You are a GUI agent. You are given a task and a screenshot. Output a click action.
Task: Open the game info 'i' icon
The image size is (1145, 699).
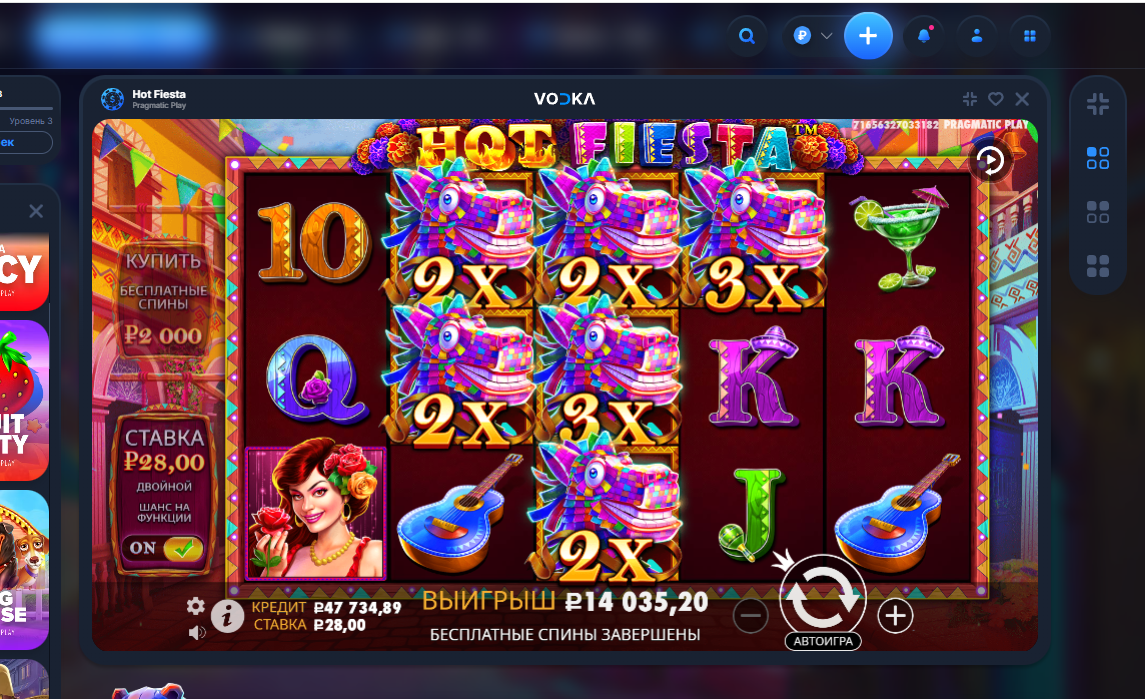pos(227,617)
